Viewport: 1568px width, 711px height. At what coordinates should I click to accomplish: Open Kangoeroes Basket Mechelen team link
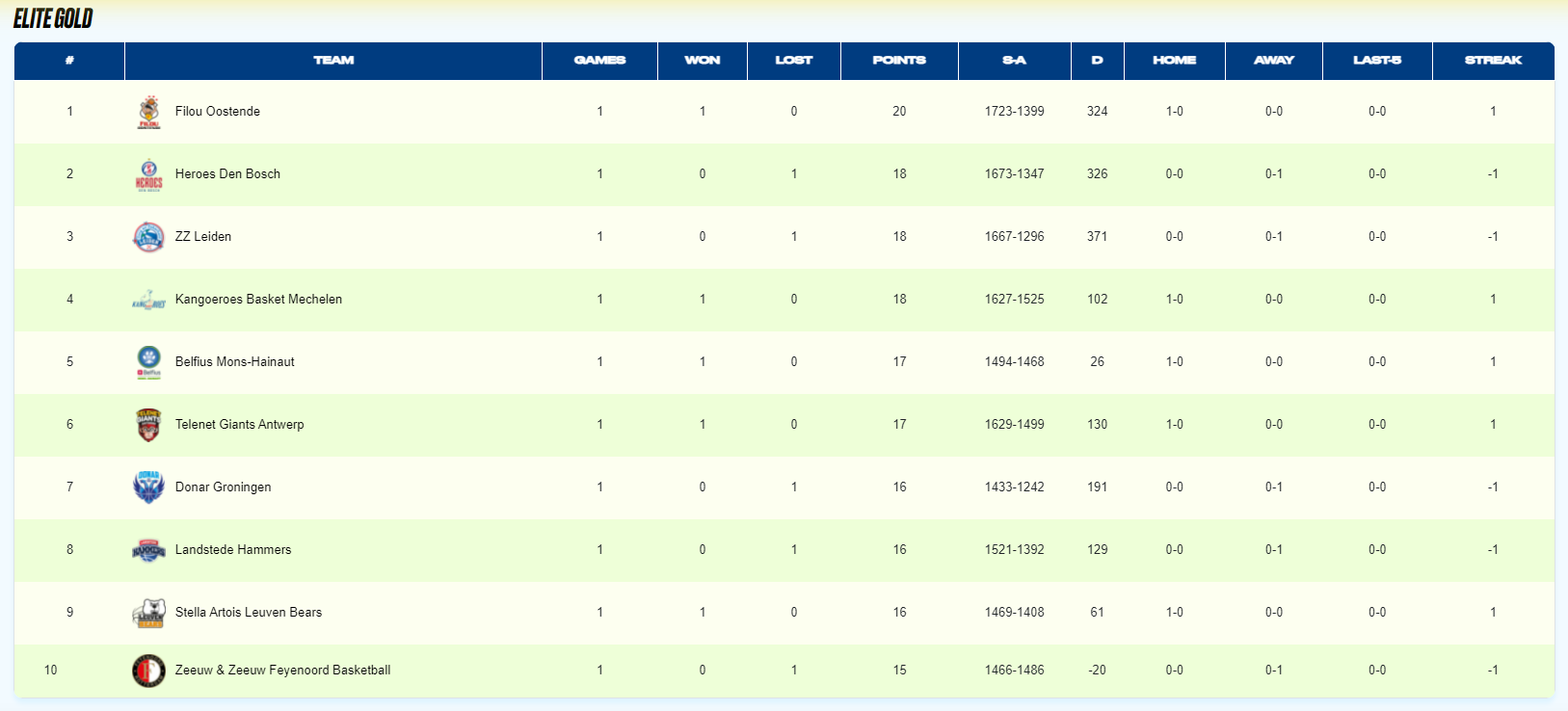click(x=258, y=300)
